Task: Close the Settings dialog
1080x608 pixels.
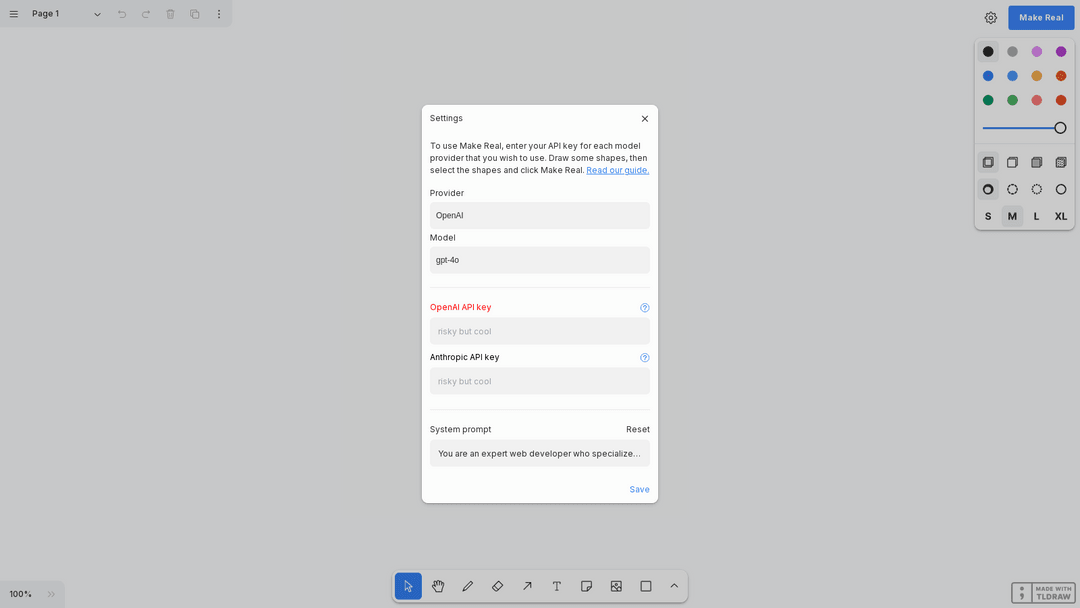Action: (645, 118)
